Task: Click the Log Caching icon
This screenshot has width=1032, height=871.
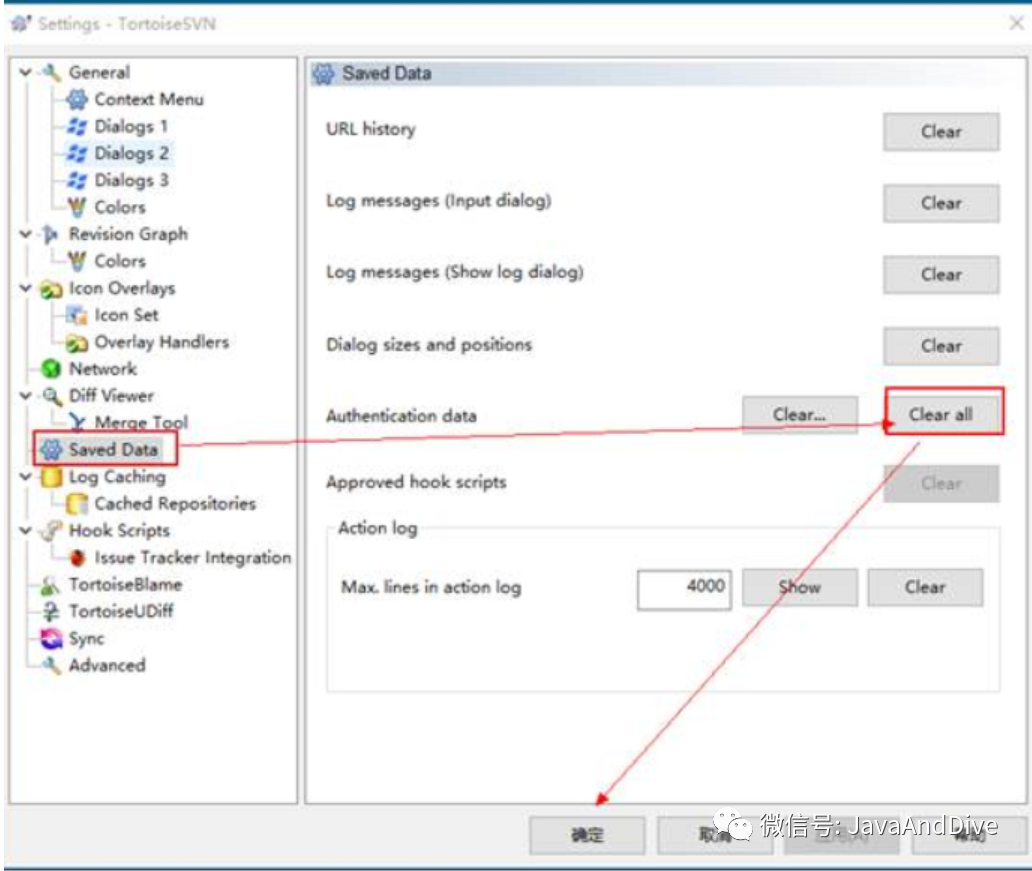Action: click(51, 477)
